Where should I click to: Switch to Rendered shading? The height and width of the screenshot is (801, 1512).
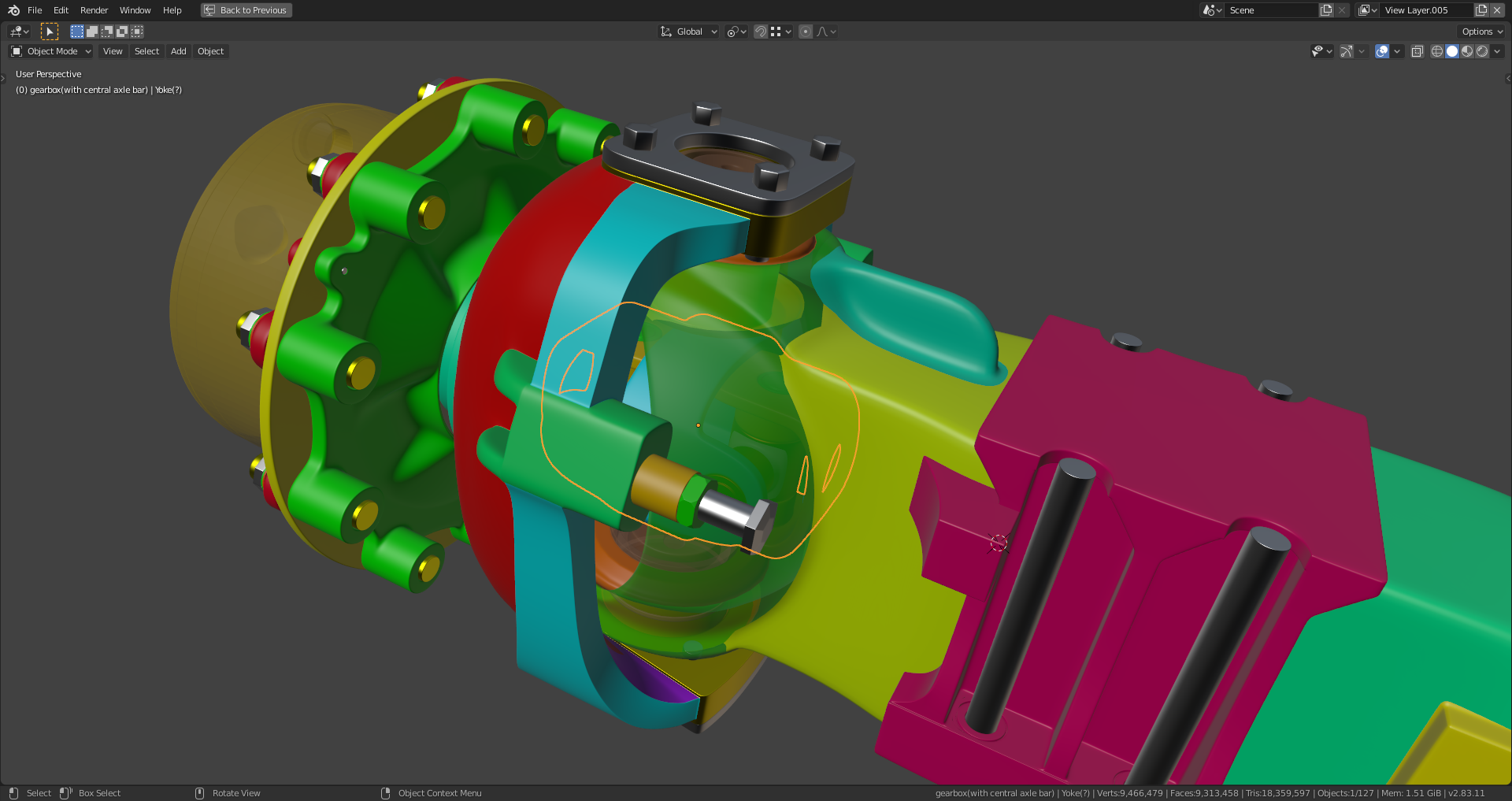(x=1482, y=51)
